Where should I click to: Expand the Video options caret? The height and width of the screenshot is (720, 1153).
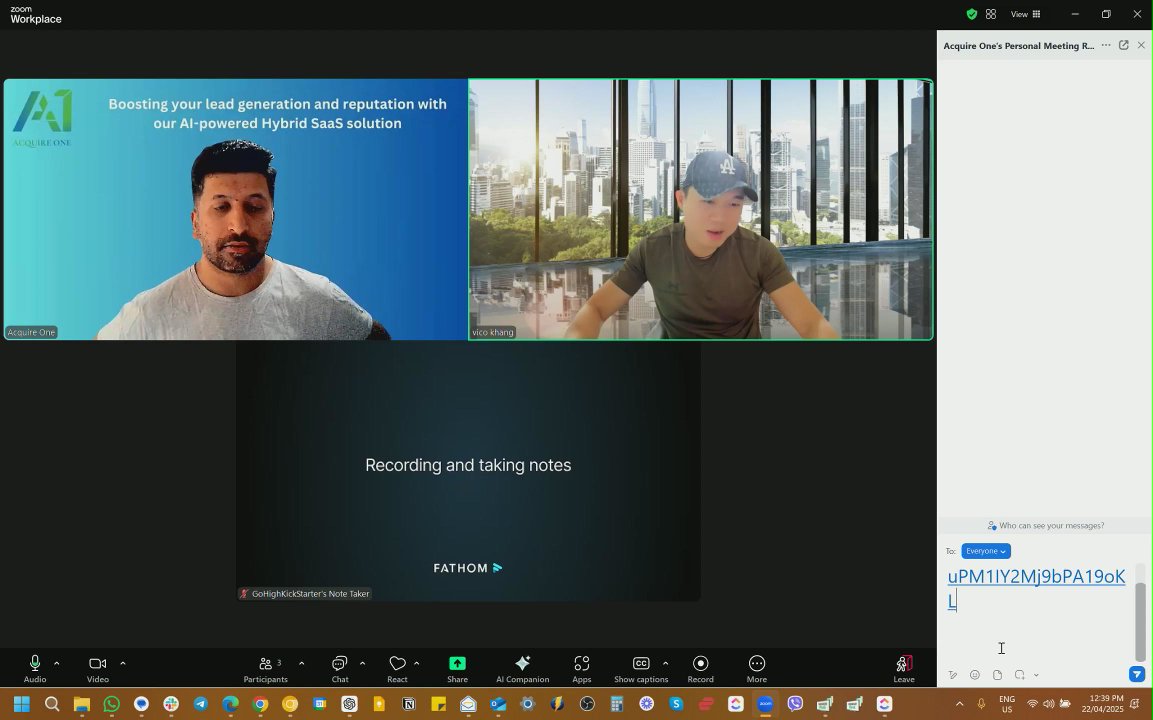tap(123, 663)
